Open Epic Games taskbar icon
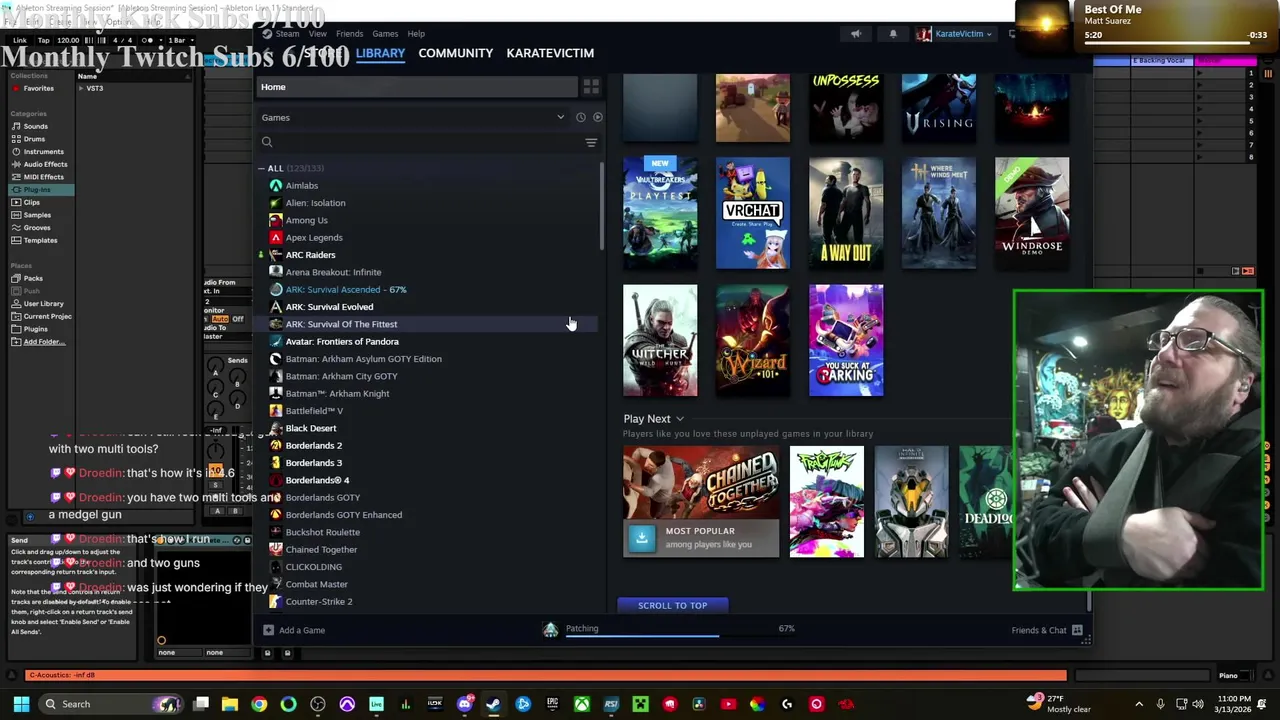 pos(552,704)
